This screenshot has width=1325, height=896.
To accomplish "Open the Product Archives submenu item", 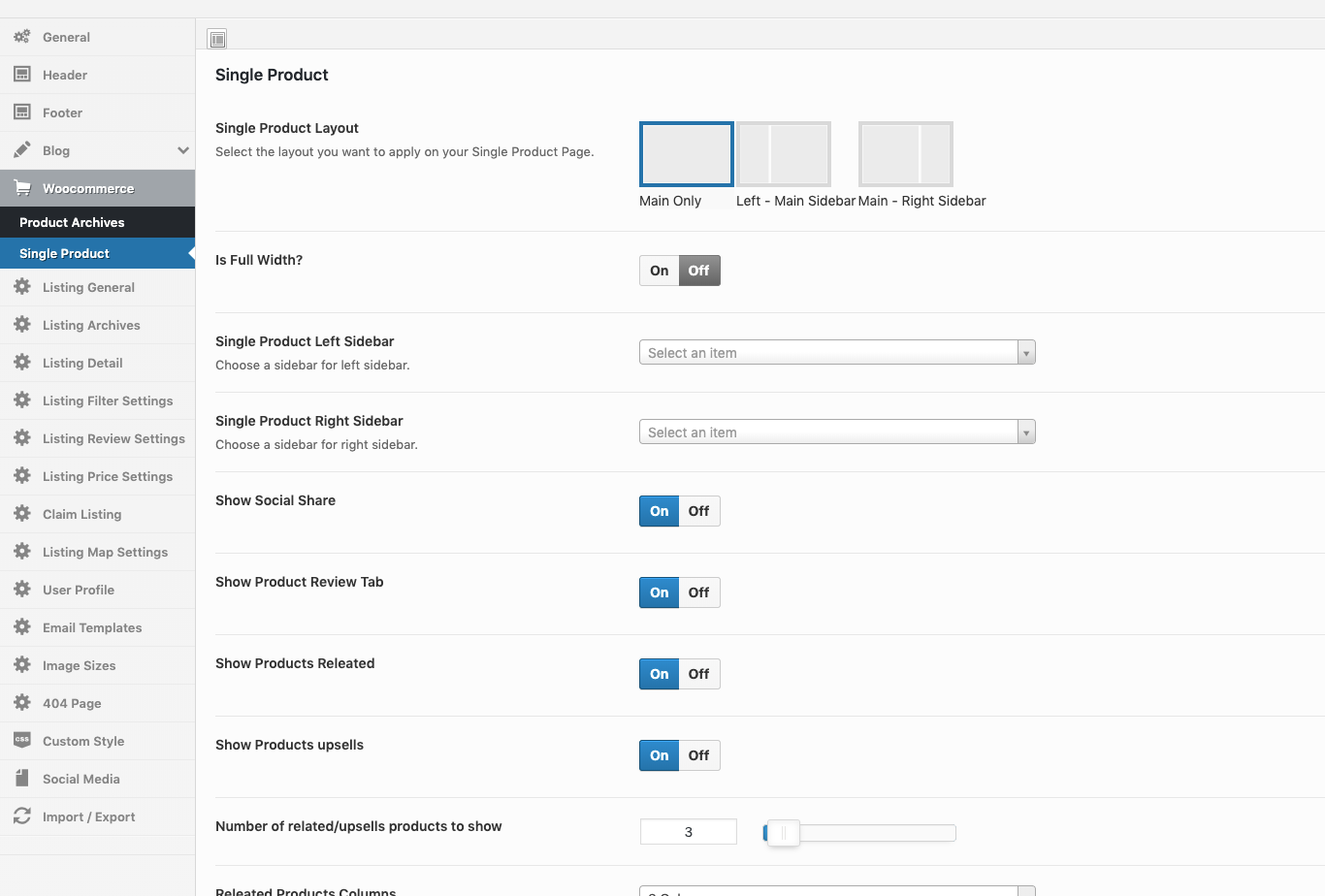I will [72, 222].
